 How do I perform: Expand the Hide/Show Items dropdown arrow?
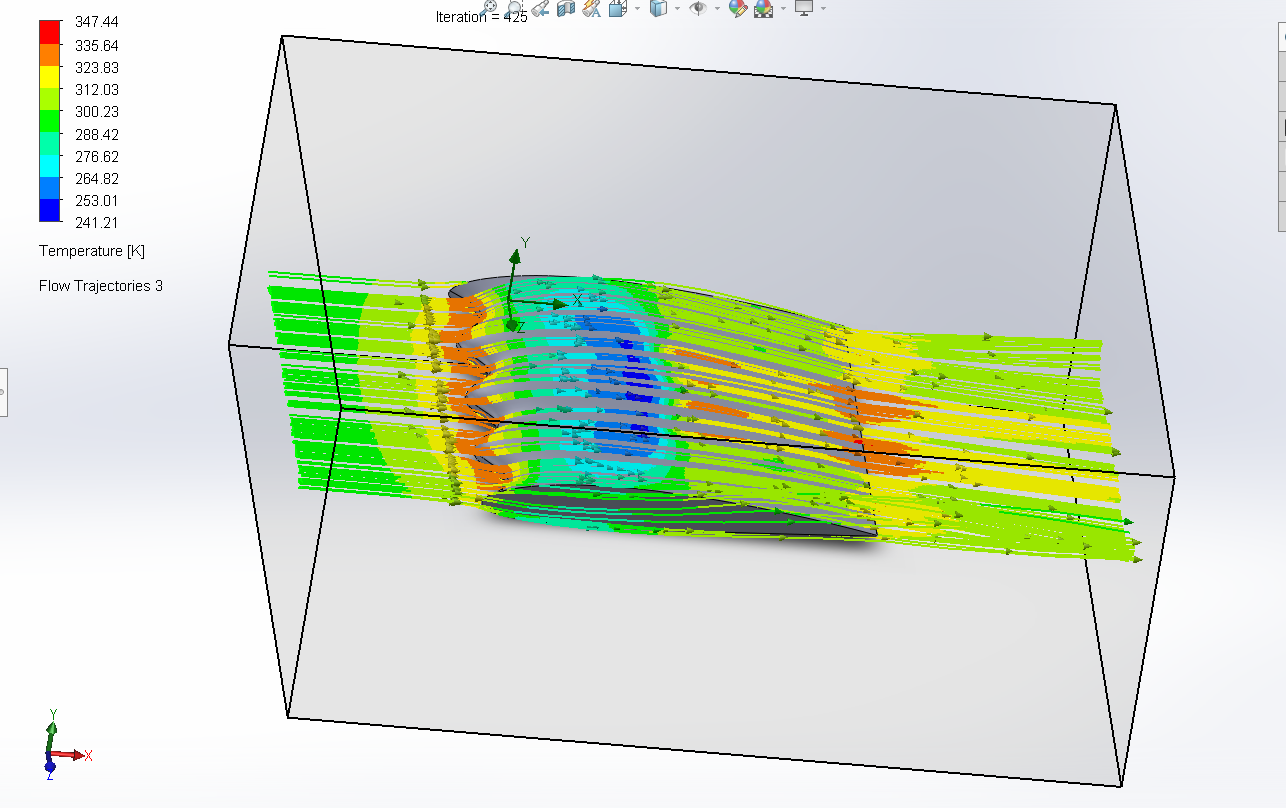[x=717, y=8]
